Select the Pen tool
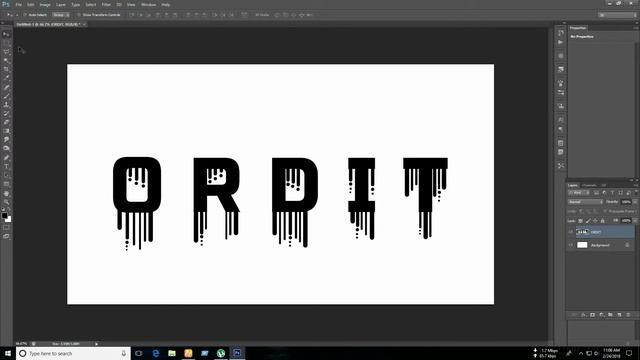Screen dimensions: 640x360 (6, 158)
